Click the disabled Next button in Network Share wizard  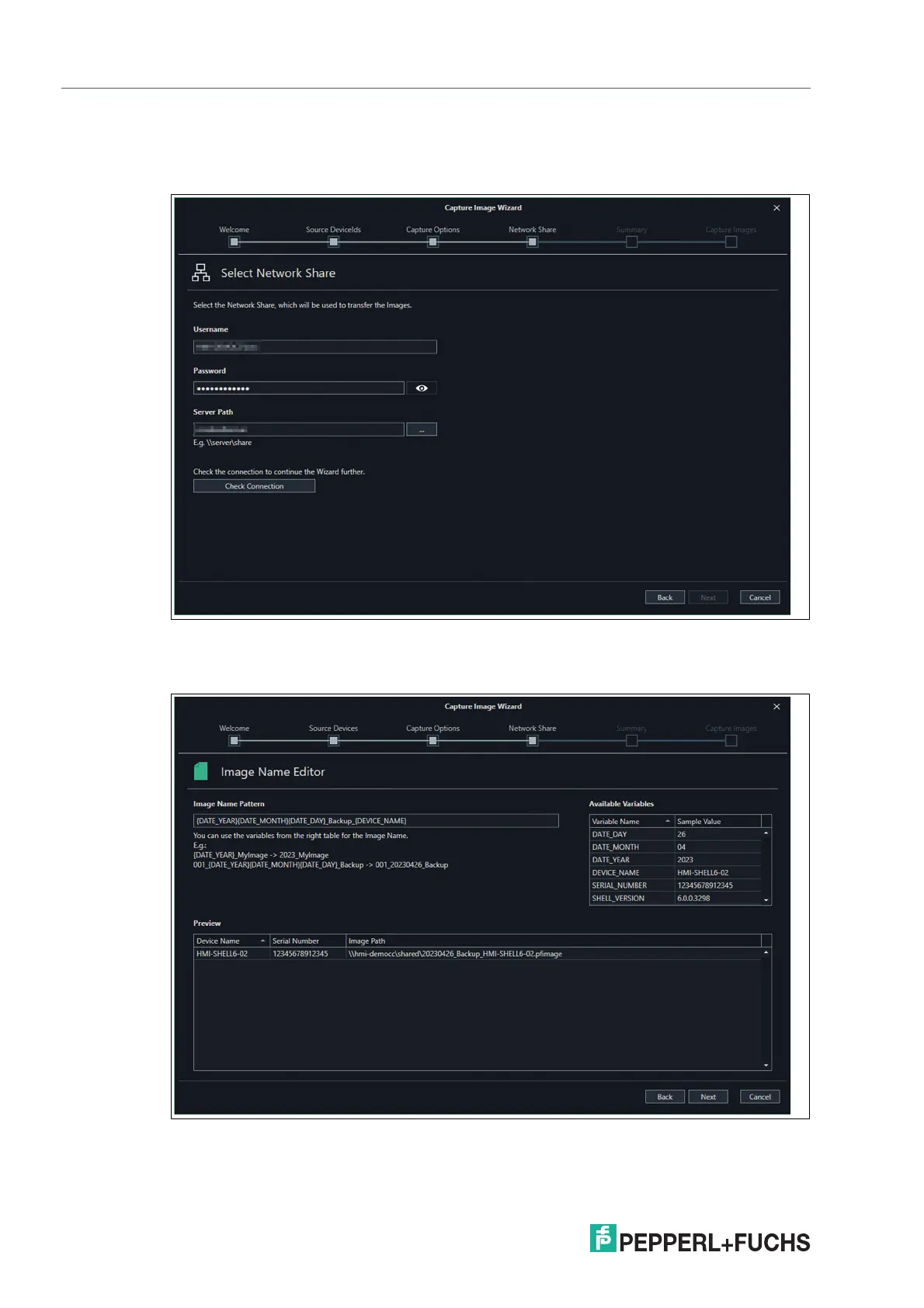coord(708,597)
